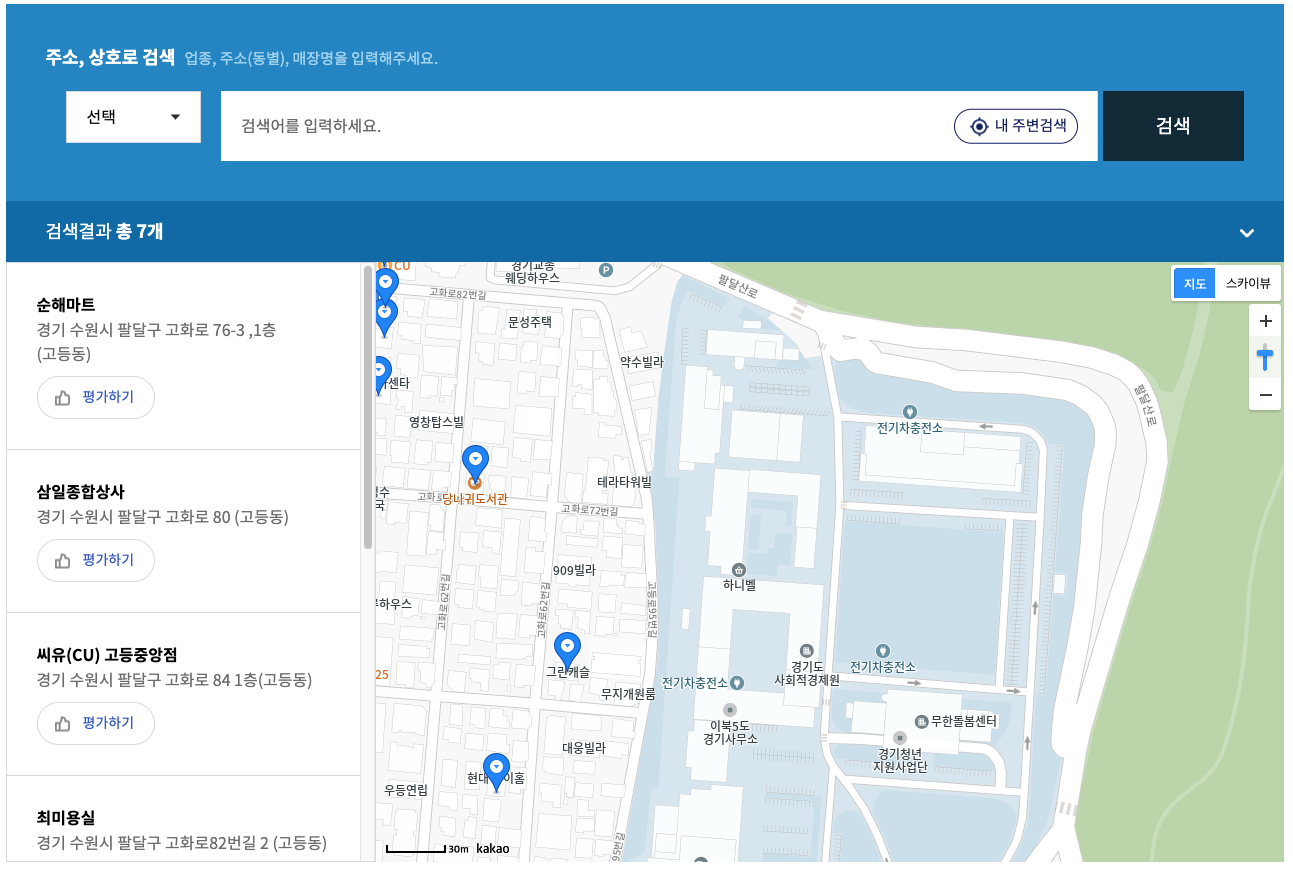
Task: Click the 이북5도 경기사무소 map icon
Action: [729, 710]
